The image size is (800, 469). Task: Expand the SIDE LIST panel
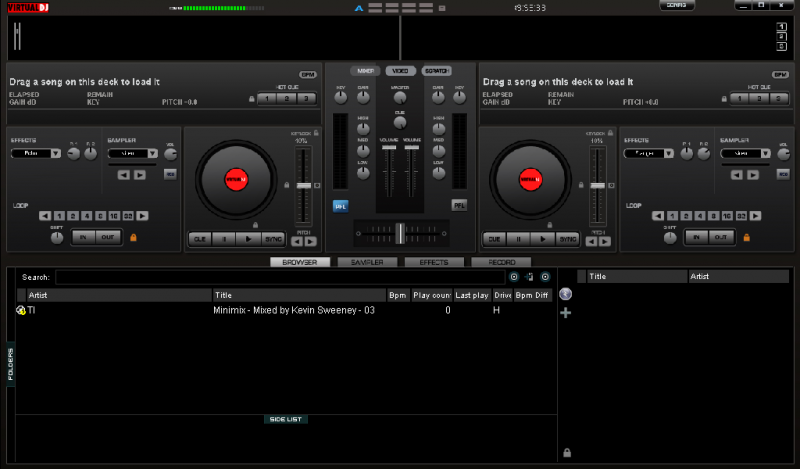click(x=286, y=419)
